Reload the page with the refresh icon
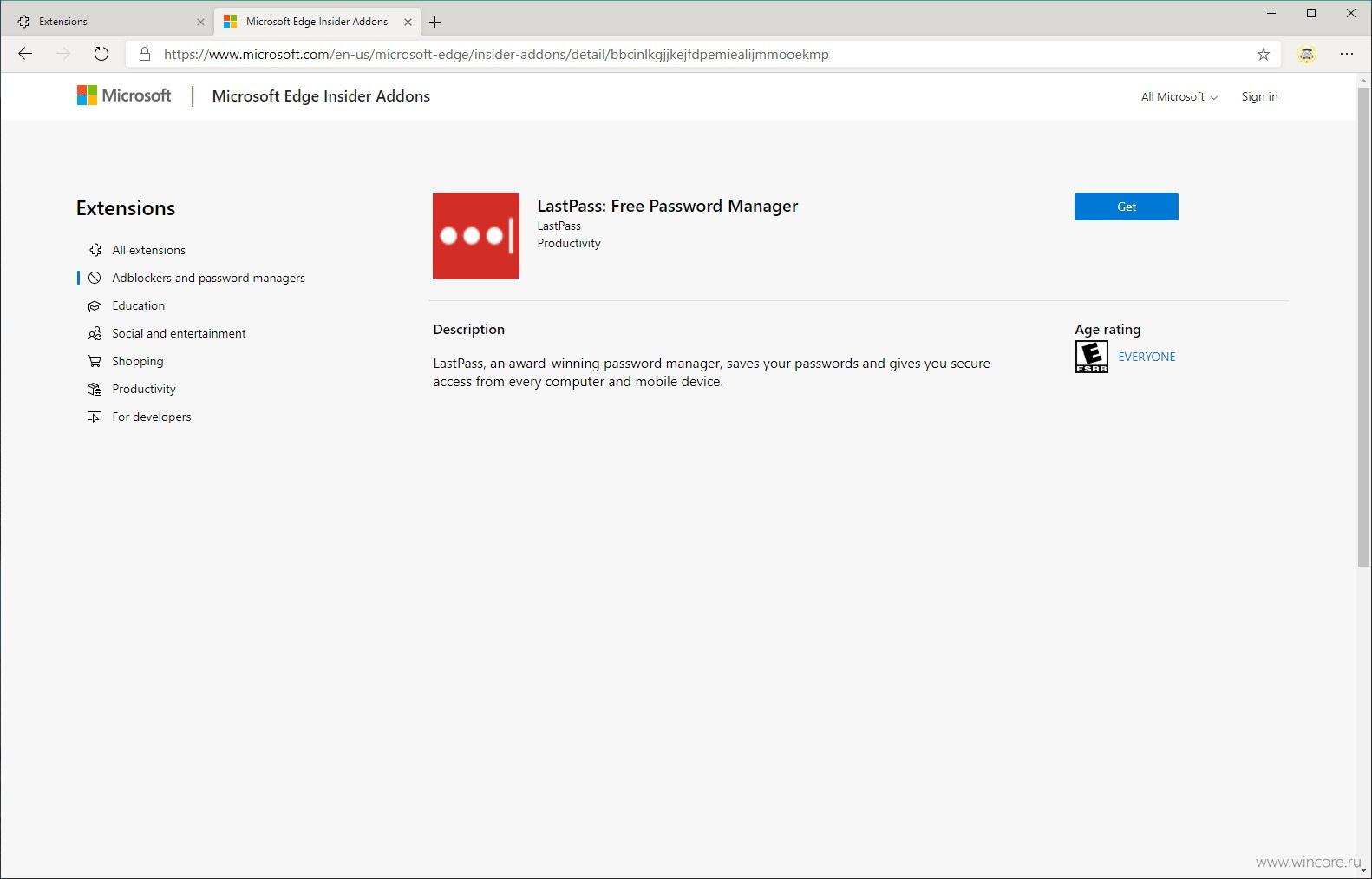This screenshot has height=879, width=1372. [101, 54]
